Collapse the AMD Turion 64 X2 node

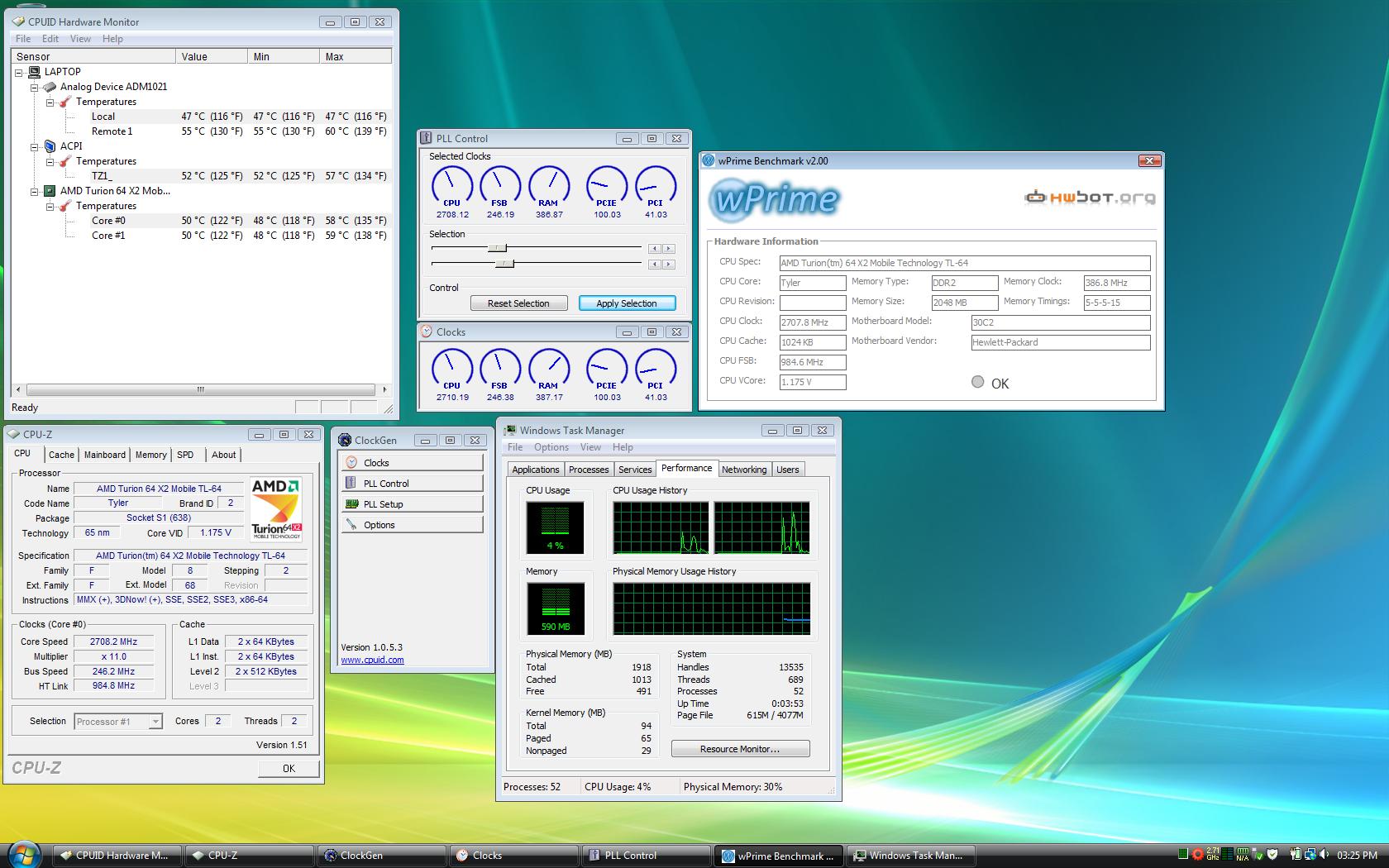pos(35,191)
